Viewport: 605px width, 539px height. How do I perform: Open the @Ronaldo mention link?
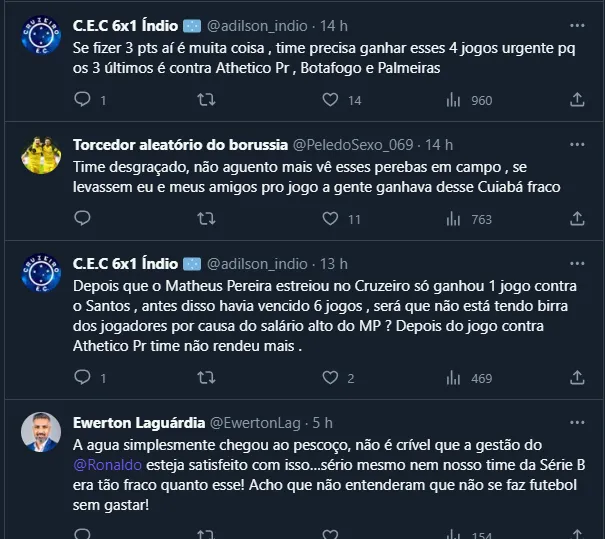point(107,464)
